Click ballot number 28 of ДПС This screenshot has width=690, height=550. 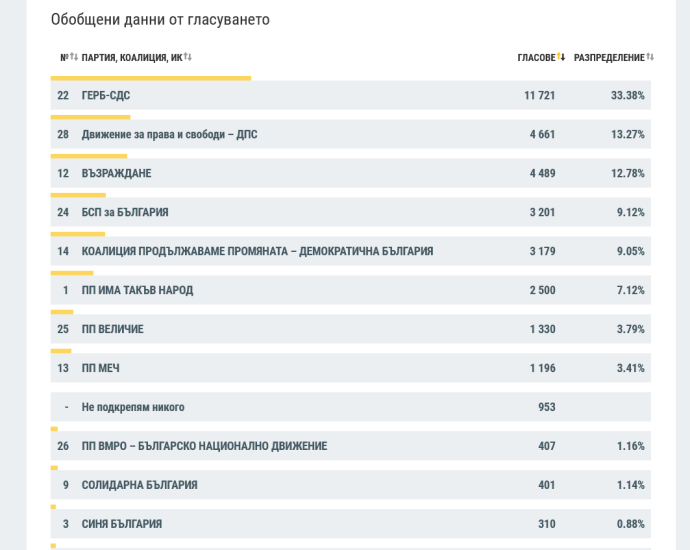coord(63,134)
